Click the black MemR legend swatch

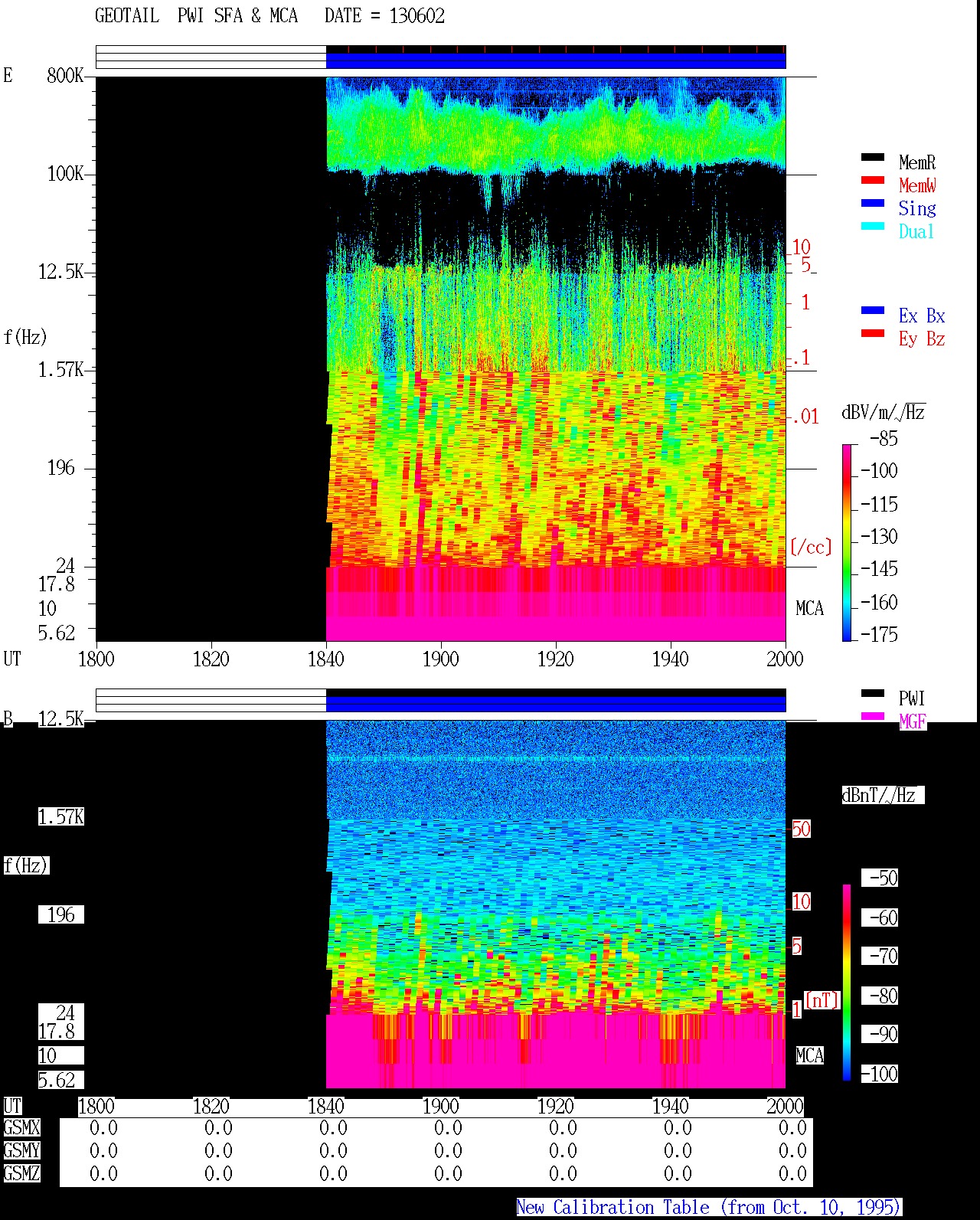(873, 158)
